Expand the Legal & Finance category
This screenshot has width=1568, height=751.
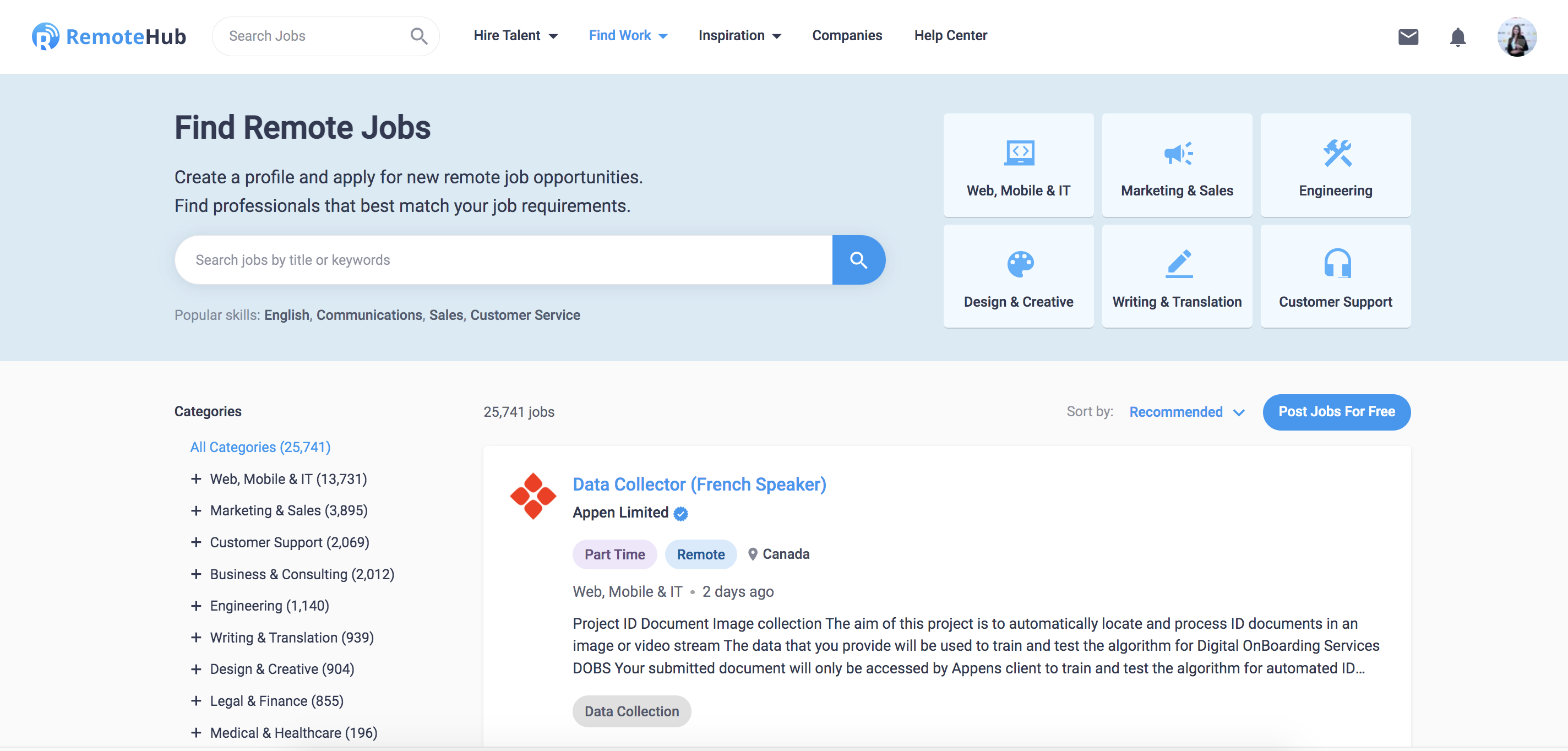196,700
